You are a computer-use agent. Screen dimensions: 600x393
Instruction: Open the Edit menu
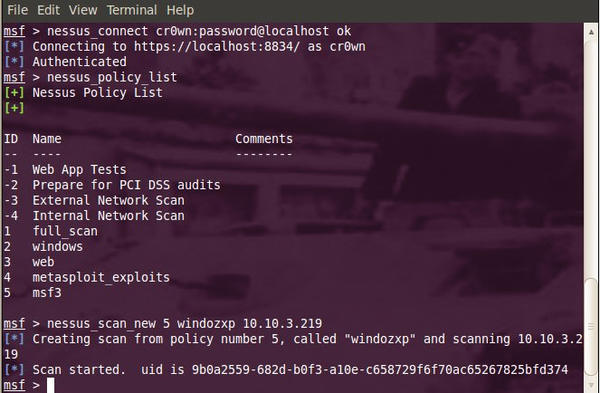click(48, 10)
